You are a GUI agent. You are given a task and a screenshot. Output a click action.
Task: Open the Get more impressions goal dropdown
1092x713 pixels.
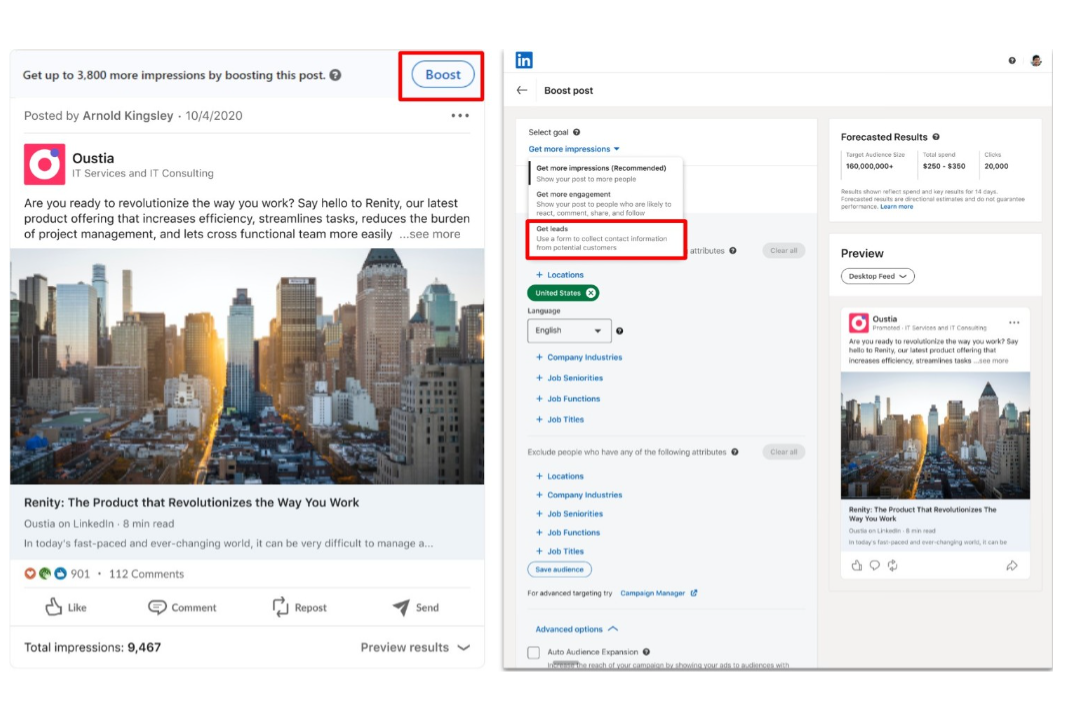coord(574,149)
